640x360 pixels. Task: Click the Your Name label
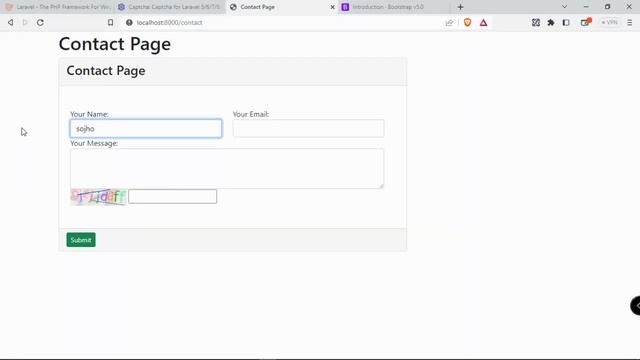[89, 114]
